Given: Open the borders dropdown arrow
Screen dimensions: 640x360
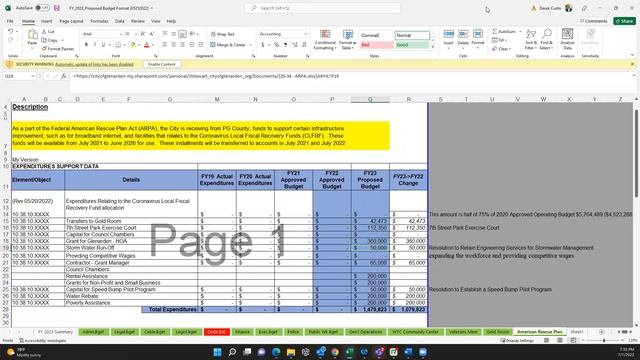Looking at the screenshot, I should [123, 45].
